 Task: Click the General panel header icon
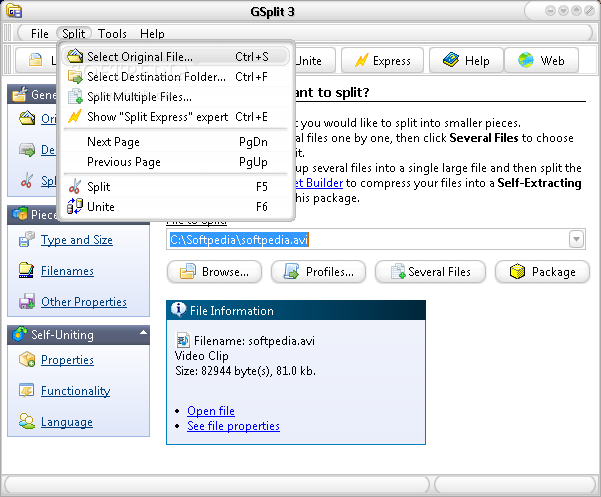pos(20,94)
